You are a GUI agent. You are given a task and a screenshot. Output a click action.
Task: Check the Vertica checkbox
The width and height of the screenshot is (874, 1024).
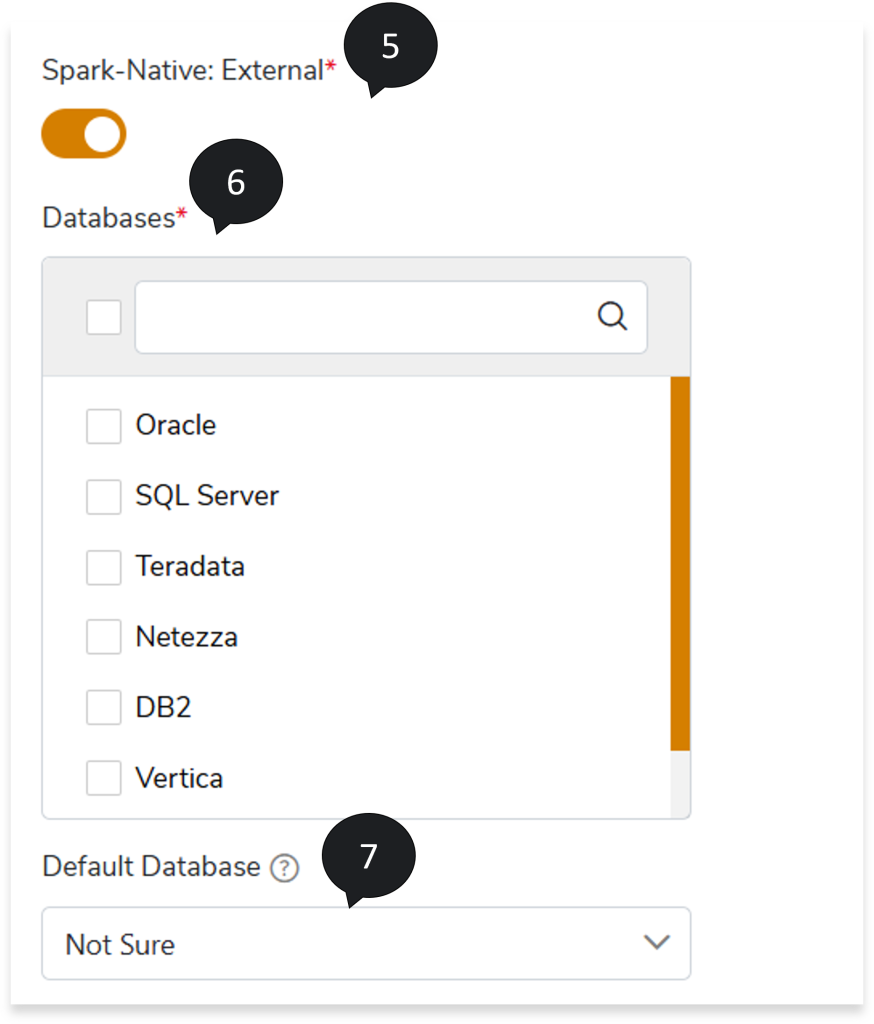click(104, 778)
